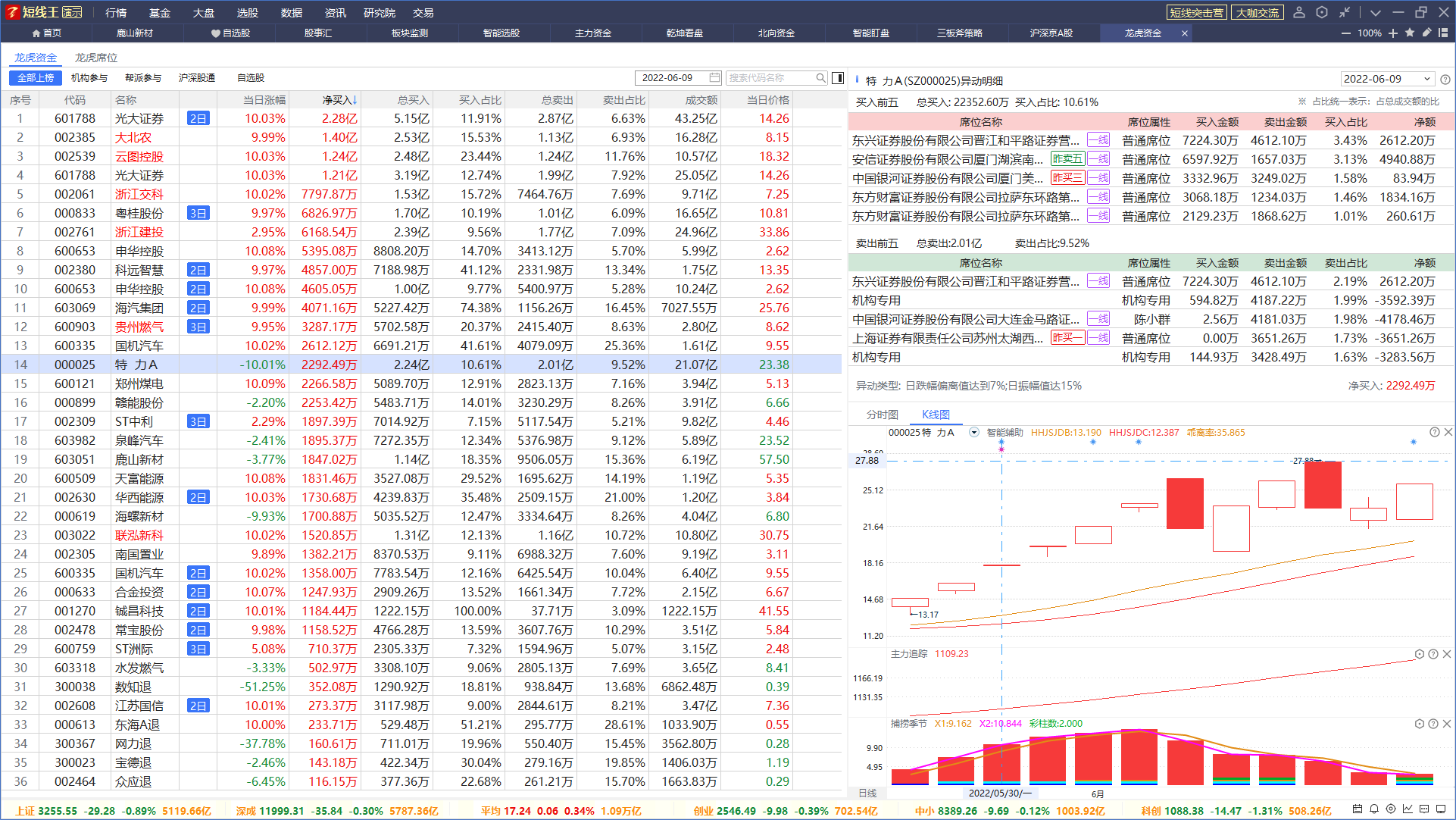Click the 大咖交流 button
The height and width of the screenshot is (820, 1456).
[1258, 13]
